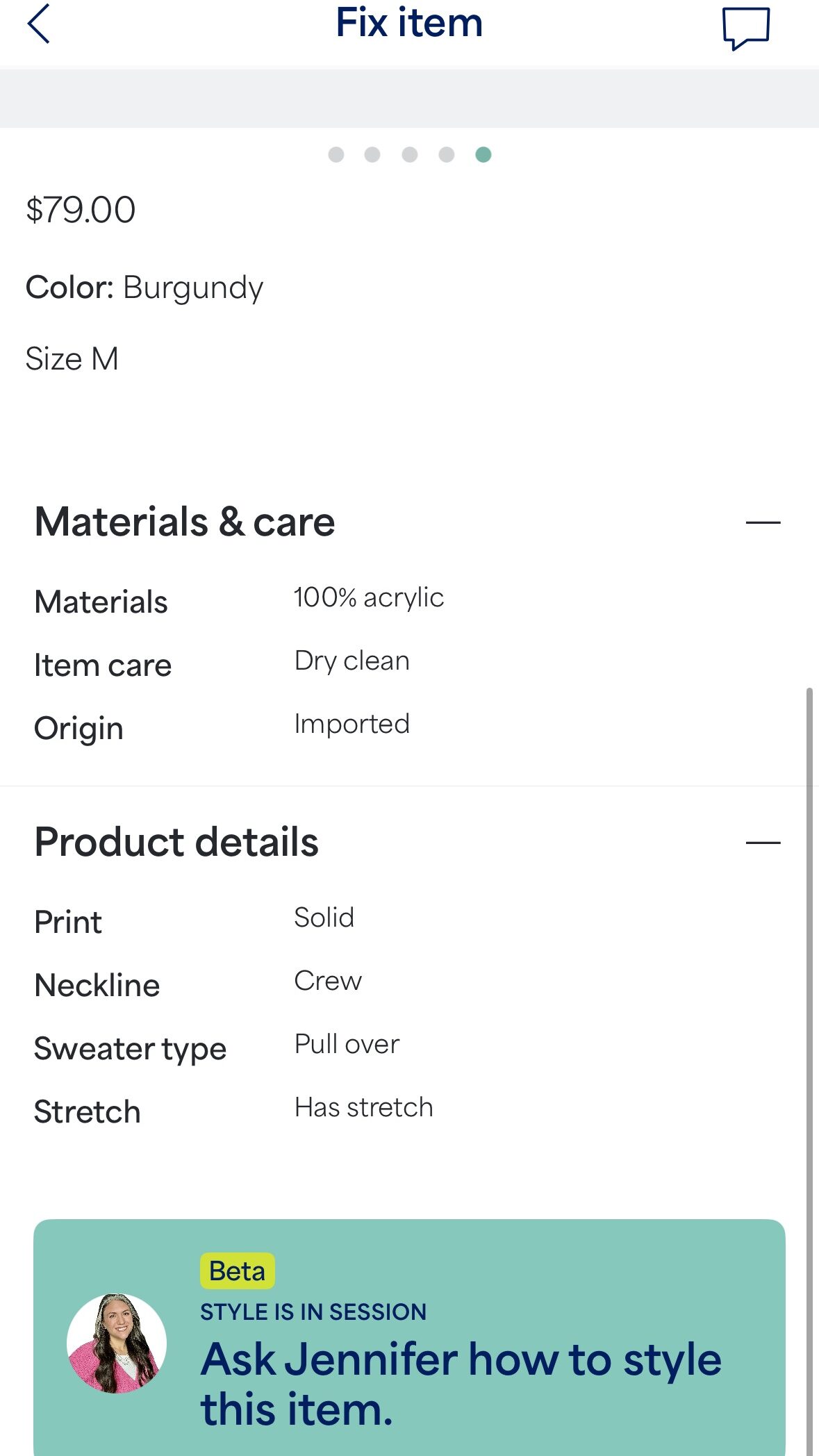Go to the second image dot

(x=372, y=154)
